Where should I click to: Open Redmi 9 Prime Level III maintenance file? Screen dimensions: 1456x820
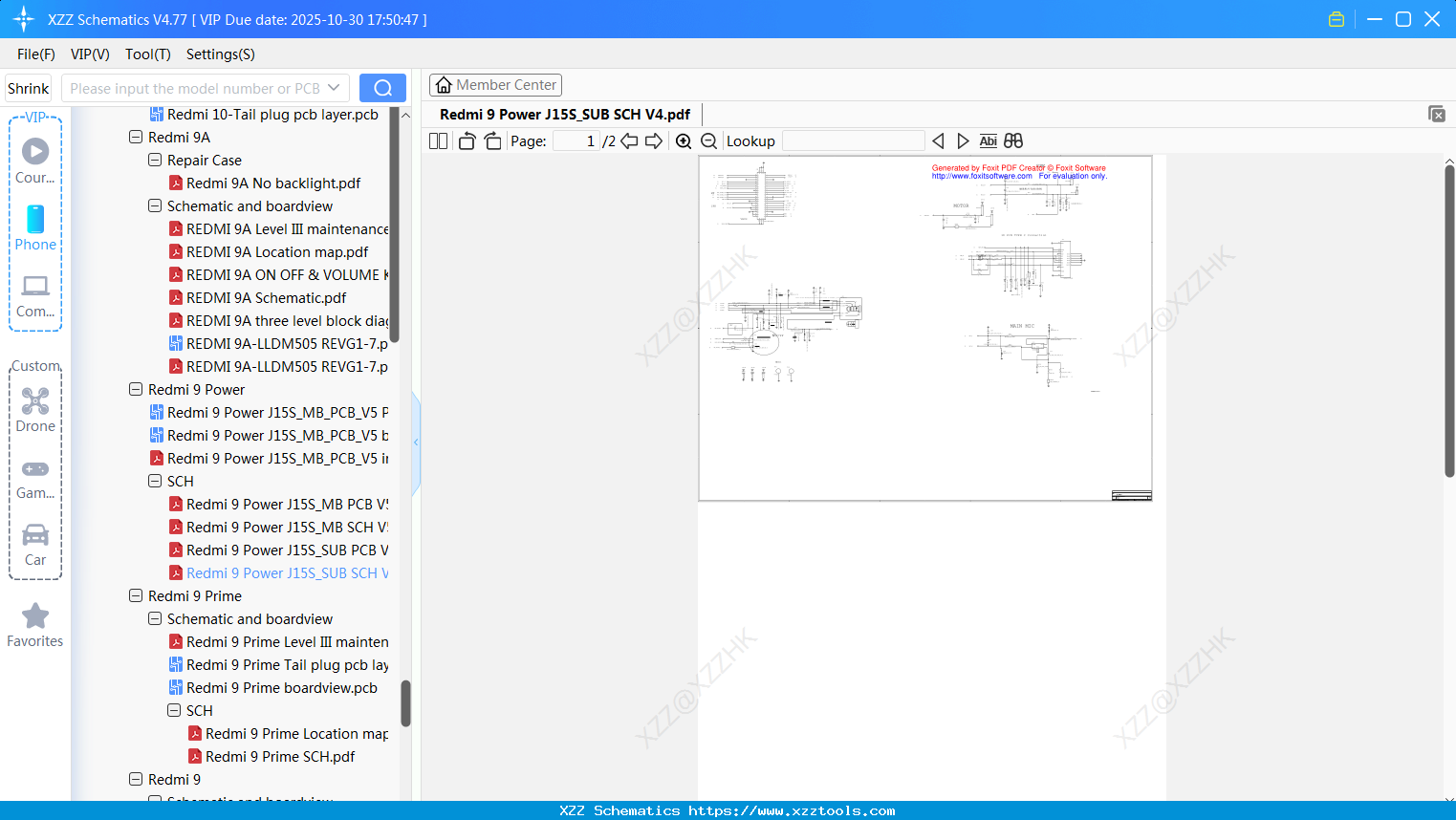point(278,641)
